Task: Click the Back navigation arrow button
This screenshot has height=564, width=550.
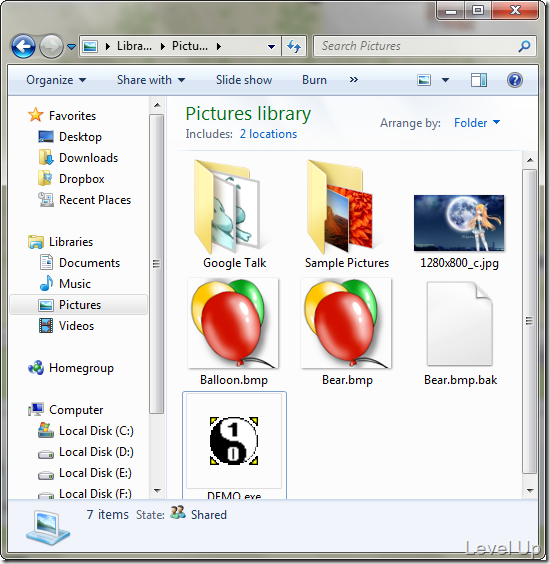Action: pos(23,46)
